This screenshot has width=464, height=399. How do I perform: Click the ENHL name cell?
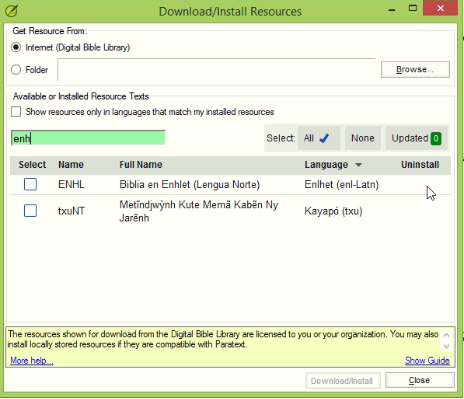coord(71,184)
